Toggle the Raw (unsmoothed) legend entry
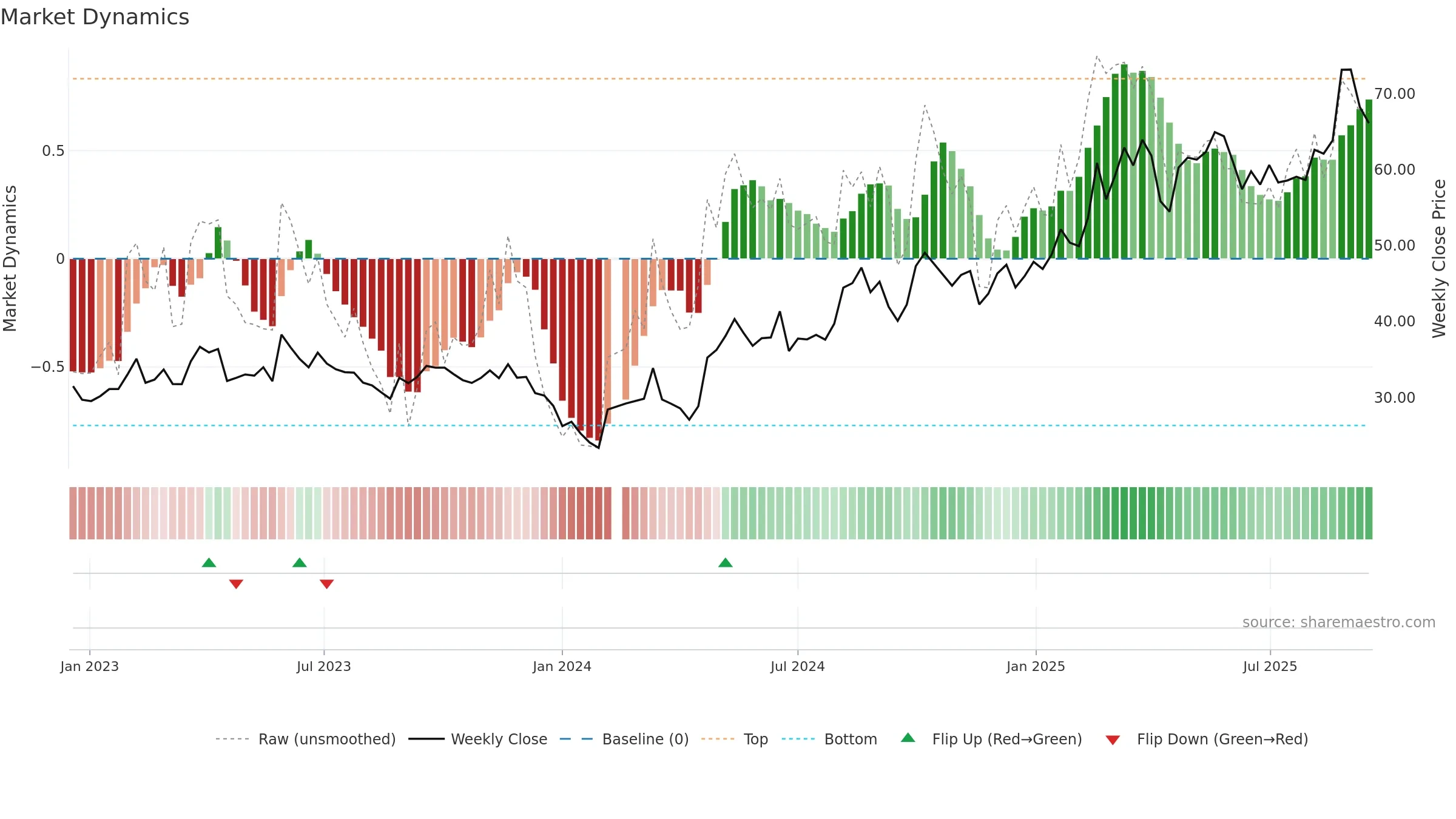The height and width of the screenshot is (819, 1456). tap(305, 739)
